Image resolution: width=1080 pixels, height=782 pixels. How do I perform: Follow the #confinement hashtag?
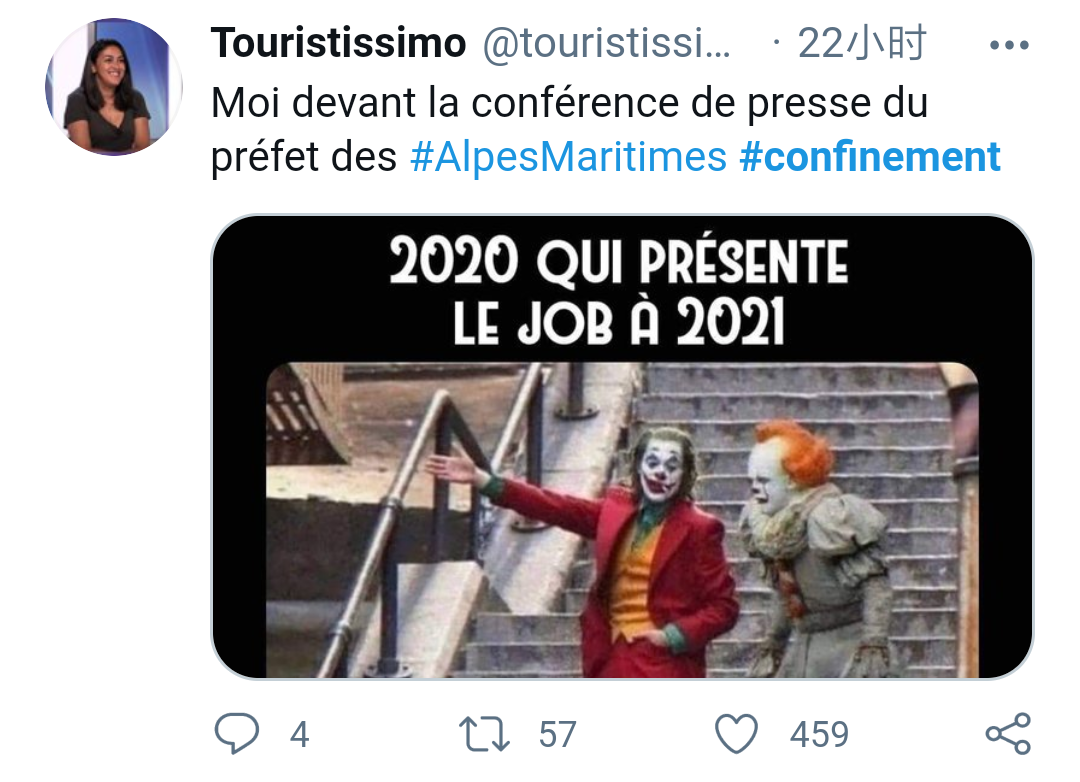pos(869,156)
